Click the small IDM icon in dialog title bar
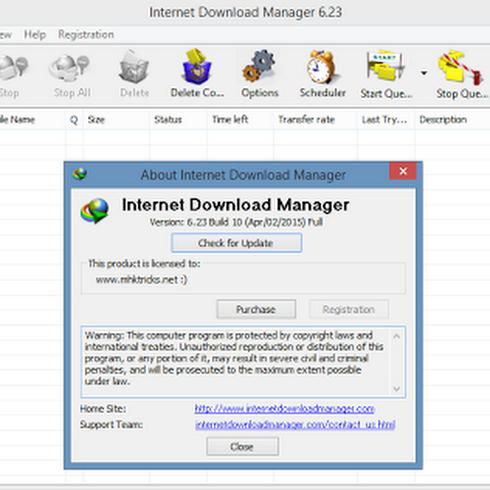This screenshot has width=490, height=490. 80,174
